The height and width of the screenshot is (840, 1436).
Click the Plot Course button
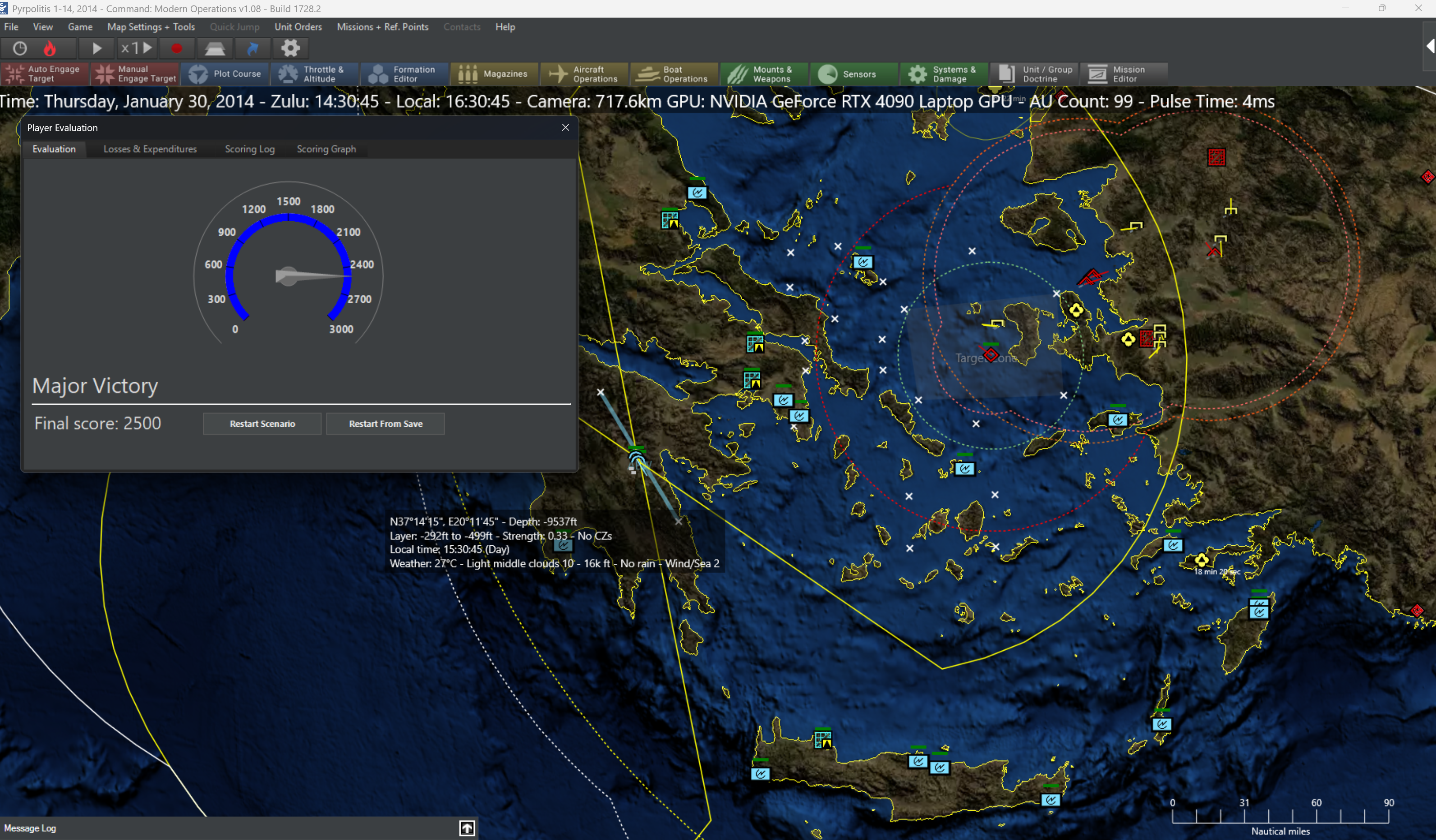click(x=225, y=74)
